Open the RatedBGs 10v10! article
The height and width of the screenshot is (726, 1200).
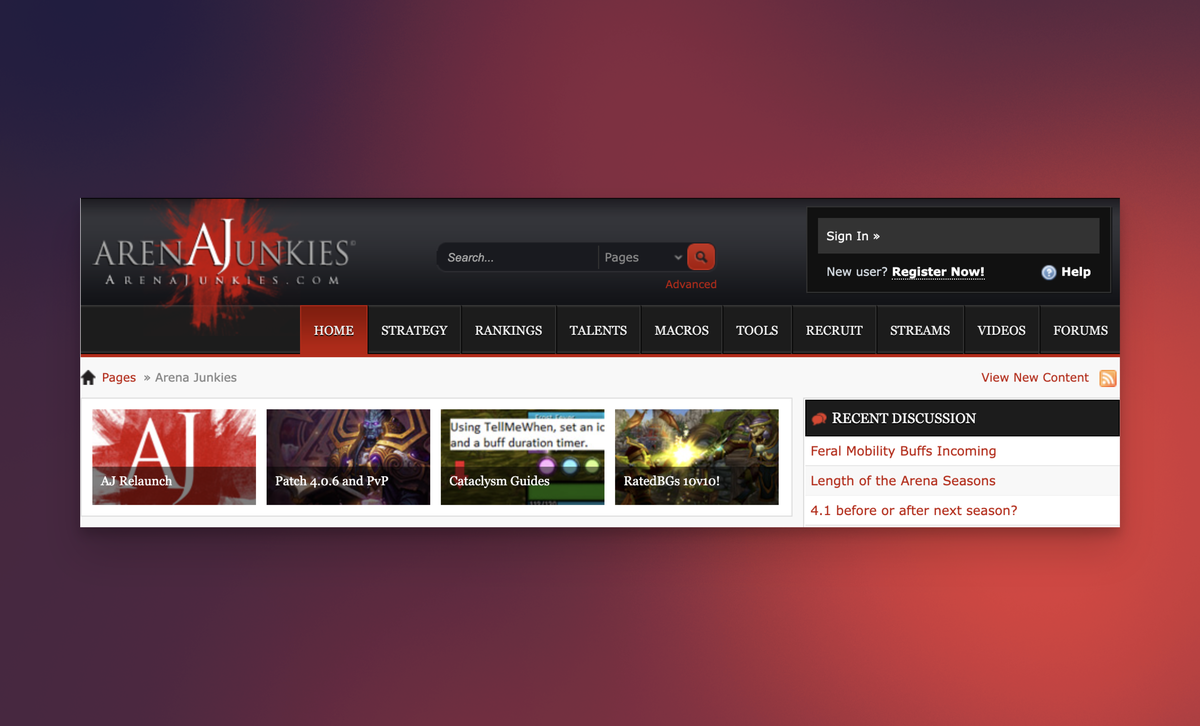coord(697,457)
